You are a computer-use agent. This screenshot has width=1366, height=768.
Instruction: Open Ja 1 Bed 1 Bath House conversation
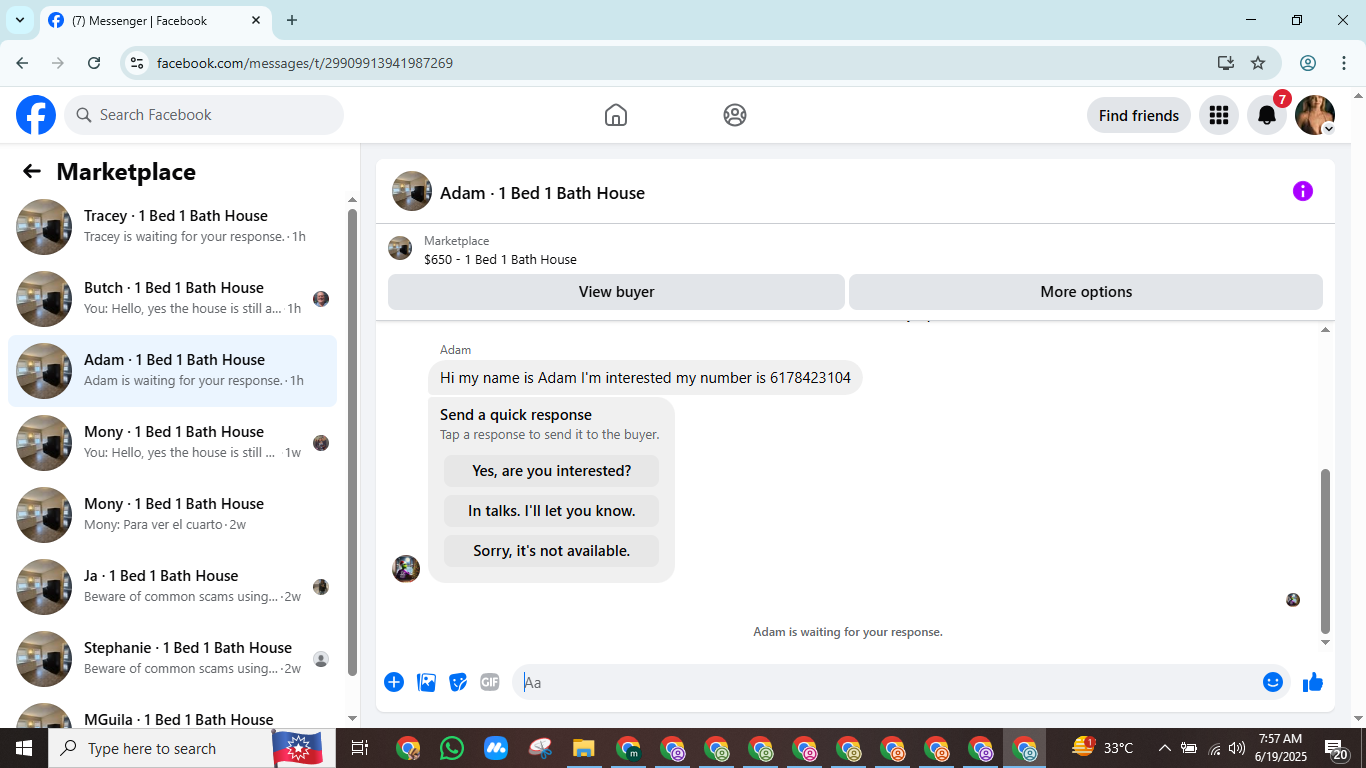coord(172,587)
